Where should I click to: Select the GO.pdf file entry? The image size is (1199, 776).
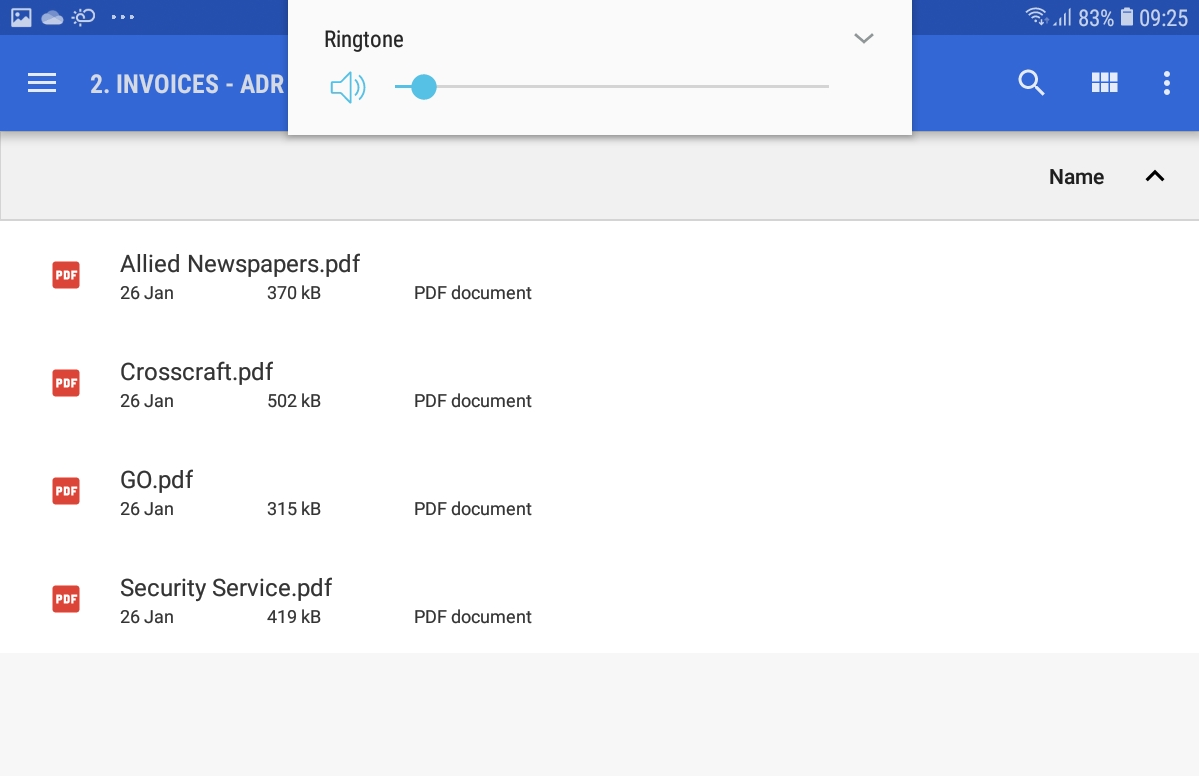(157, 481)
